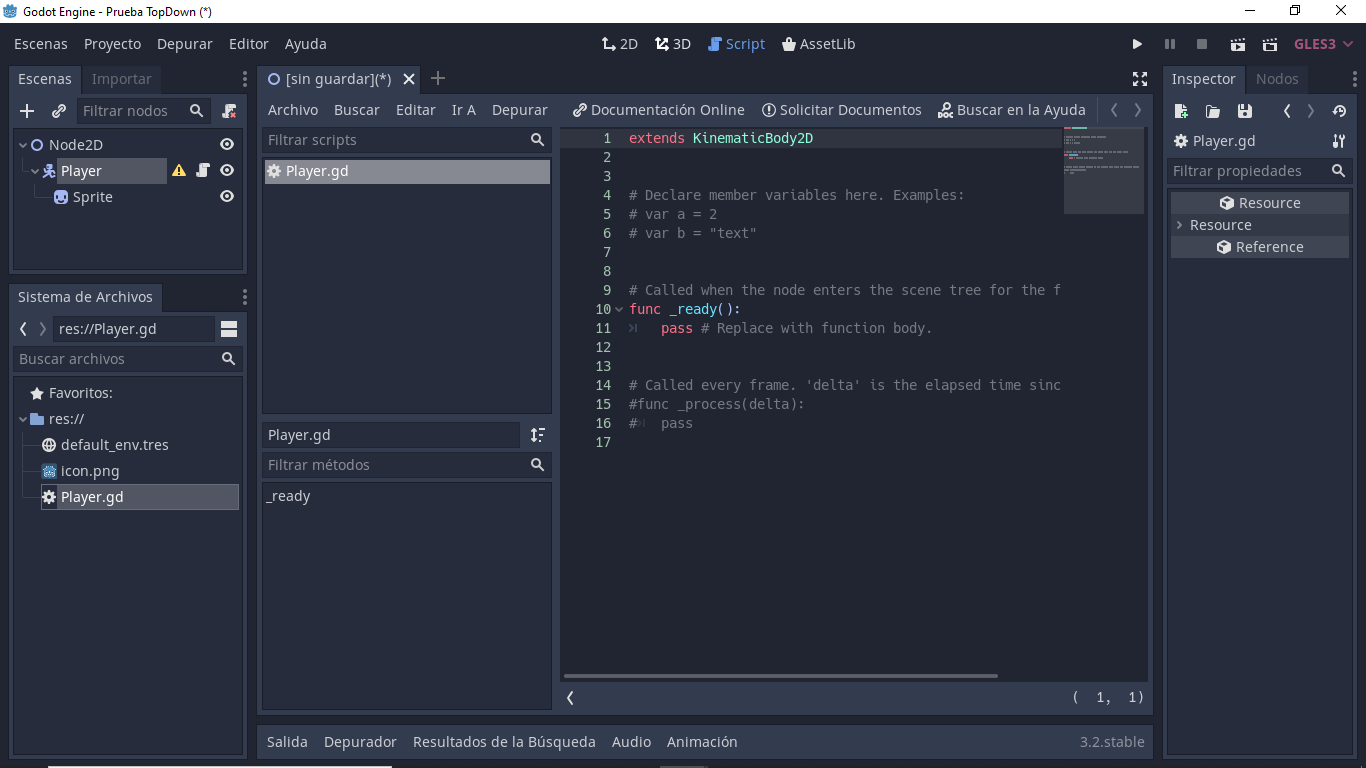Open the script Ir A menu
This screenshot has width=1366, height=768.
coord(464,110)
